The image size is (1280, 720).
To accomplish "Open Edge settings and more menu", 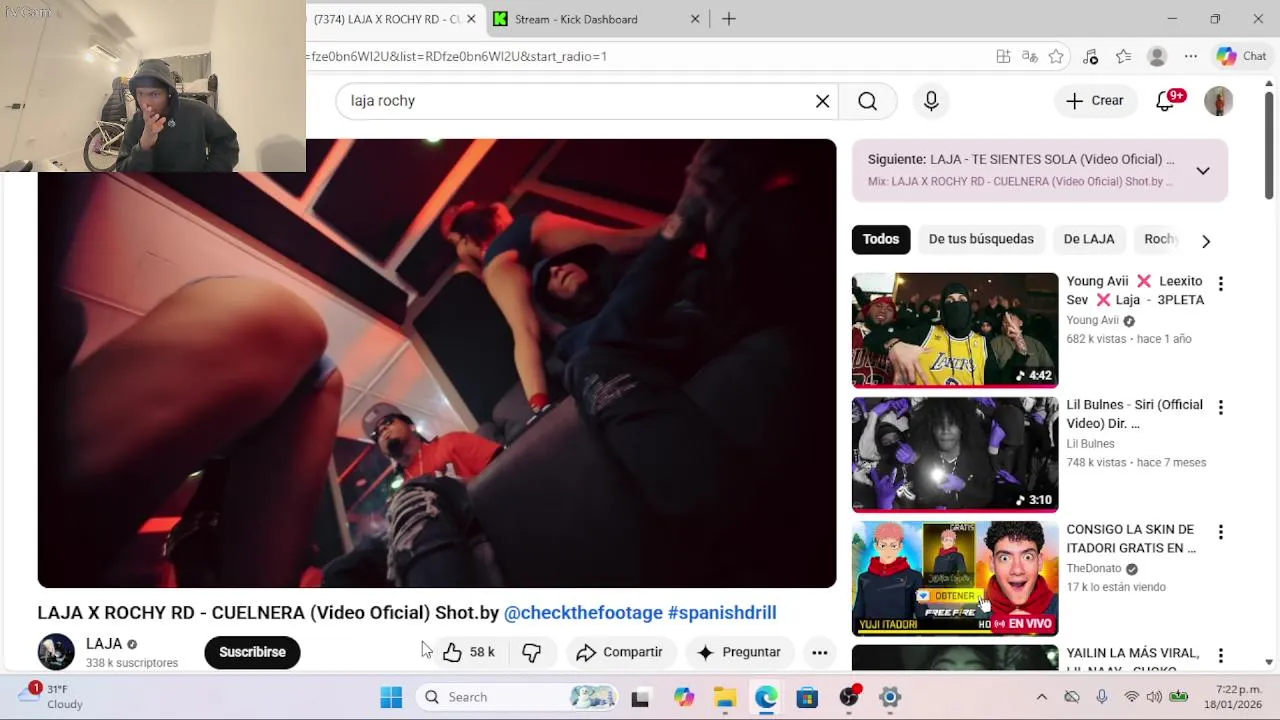I will pos(1190,56).
